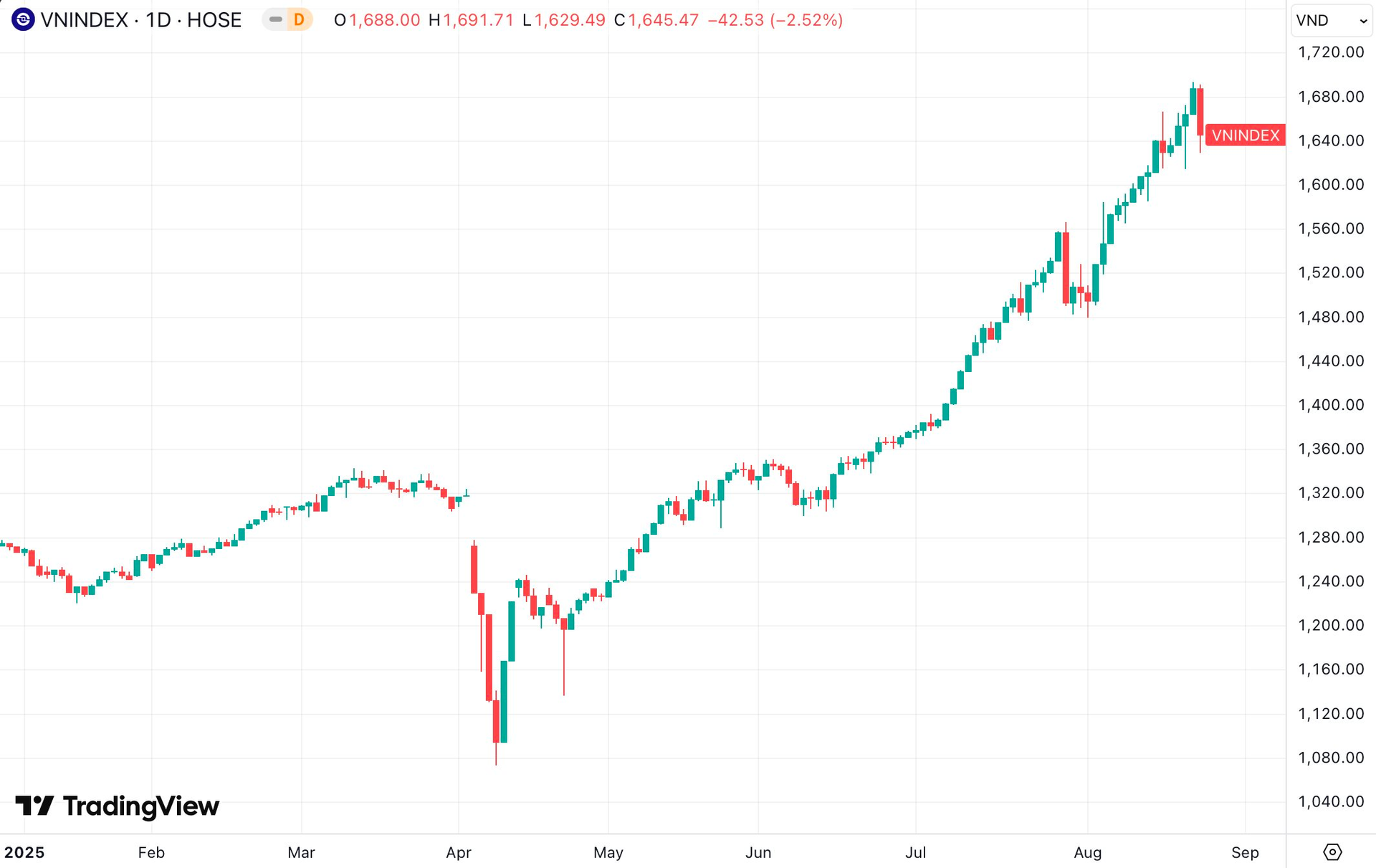
Task: Click the TradingView logo watermark
Action: pos(118,806)
